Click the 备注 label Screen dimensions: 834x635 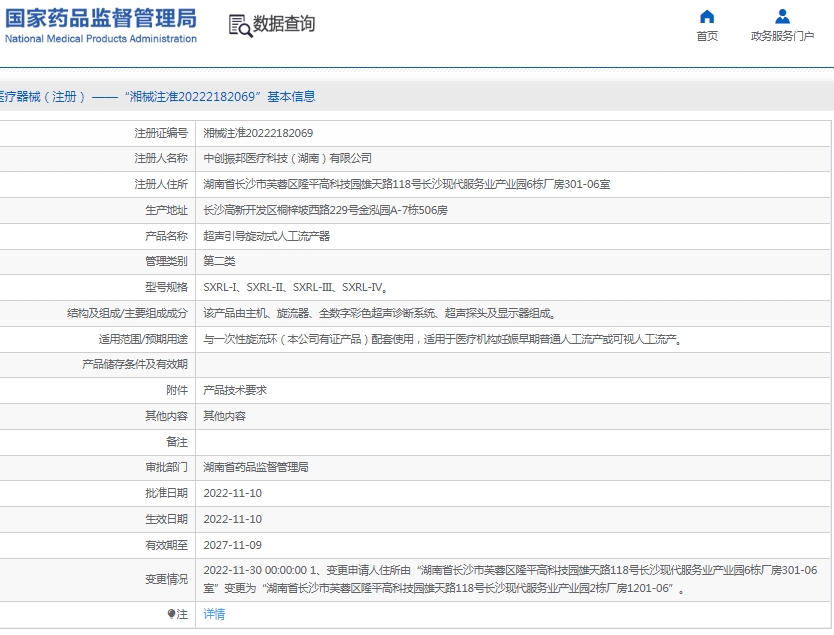pos(177,442)
